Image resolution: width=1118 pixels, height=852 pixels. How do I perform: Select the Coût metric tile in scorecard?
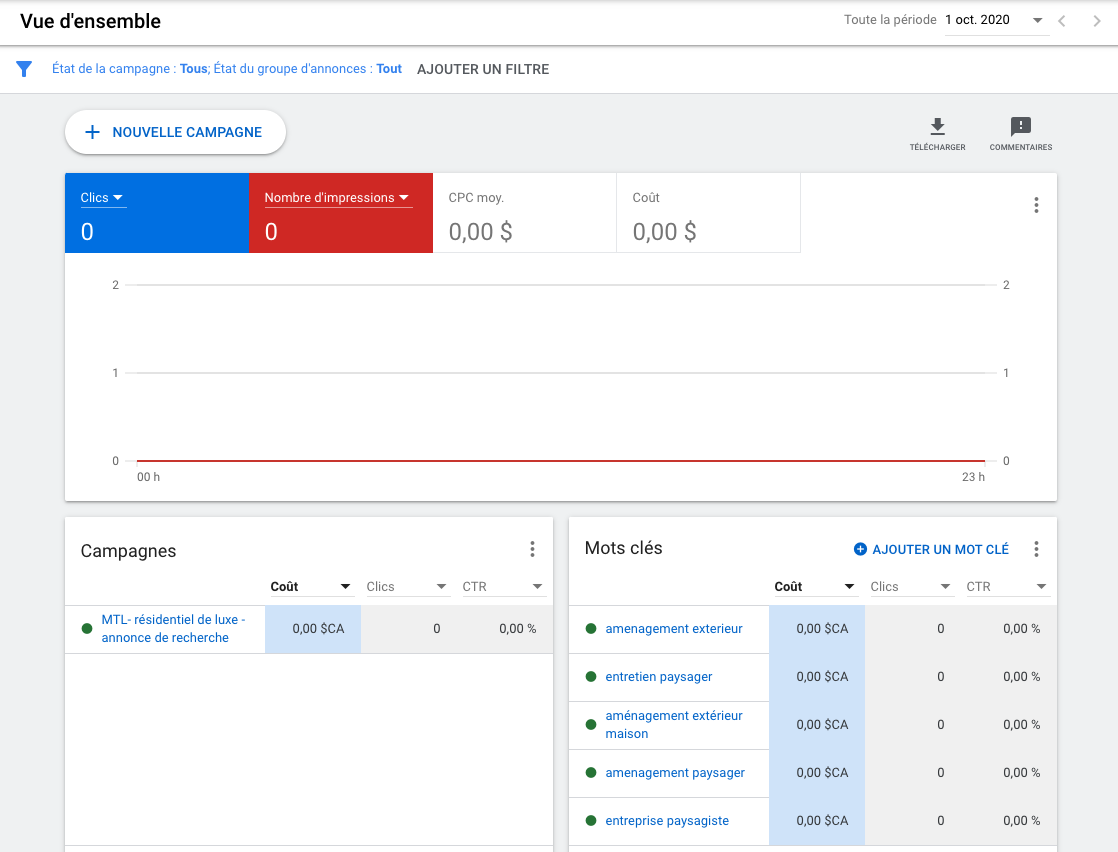tap(709, 213)
